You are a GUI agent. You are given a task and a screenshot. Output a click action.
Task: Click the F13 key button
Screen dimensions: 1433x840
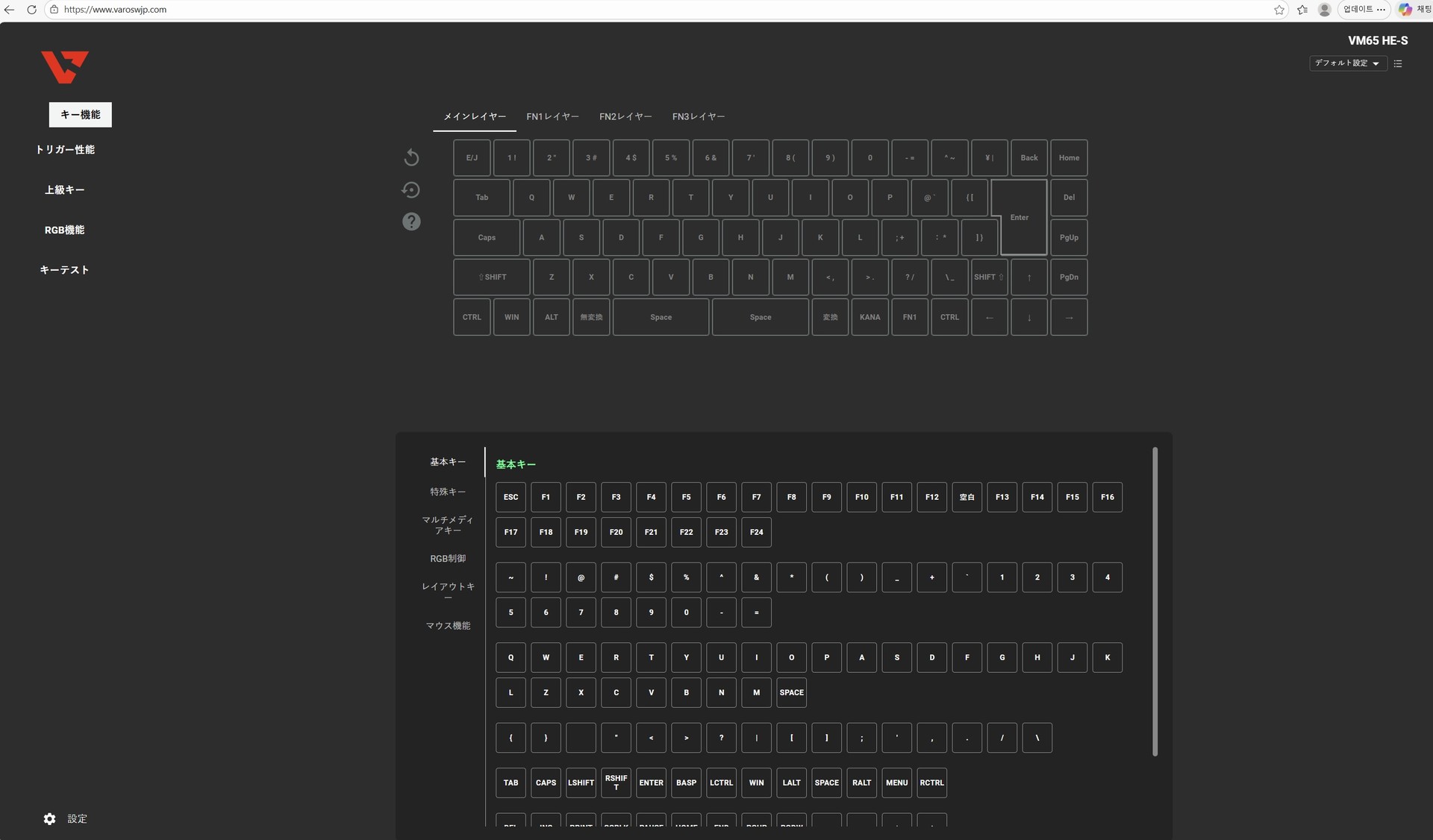[x=1002, y=497]
